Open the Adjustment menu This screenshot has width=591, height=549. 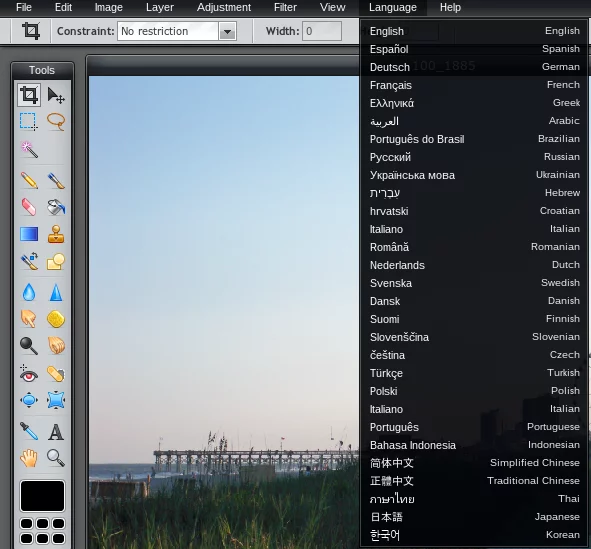click(224, 7)
